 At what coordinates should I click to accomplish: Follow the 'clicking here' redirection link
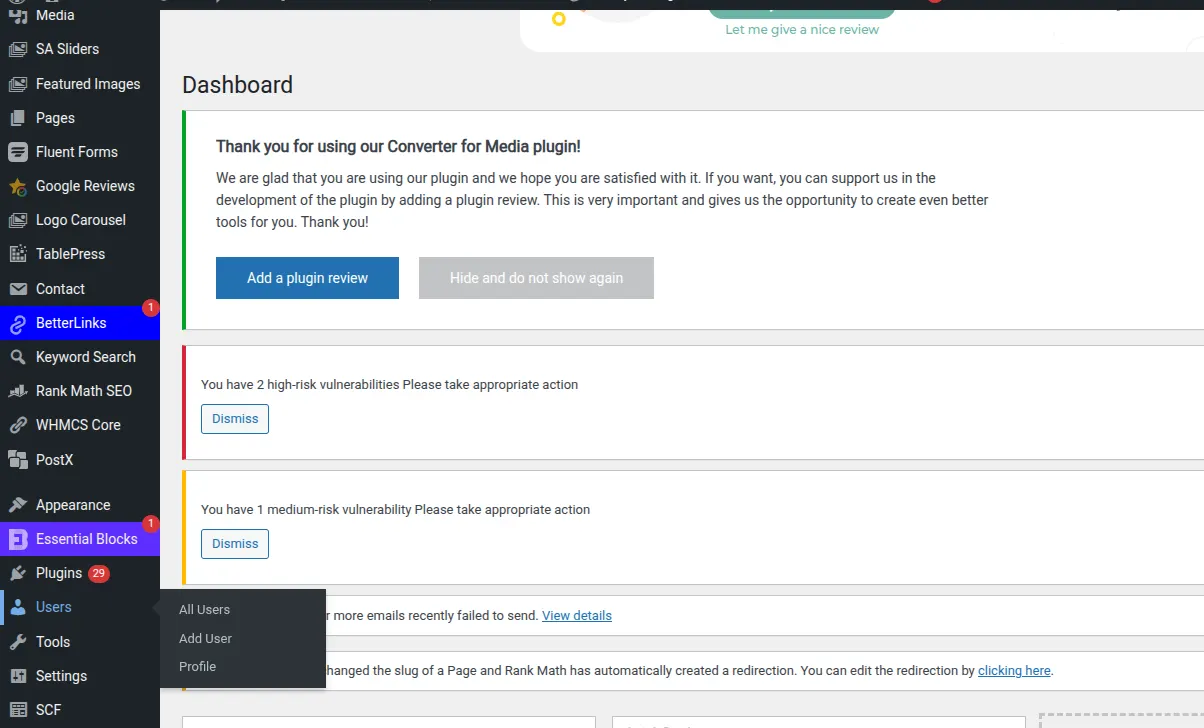[x=1014, y=670]
